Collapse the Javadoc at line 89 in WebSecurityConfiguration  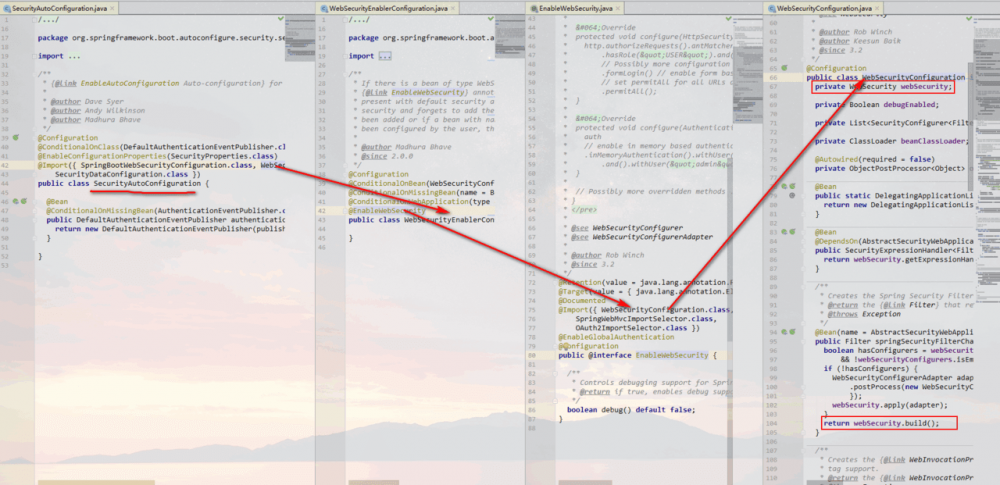point(804,287)
